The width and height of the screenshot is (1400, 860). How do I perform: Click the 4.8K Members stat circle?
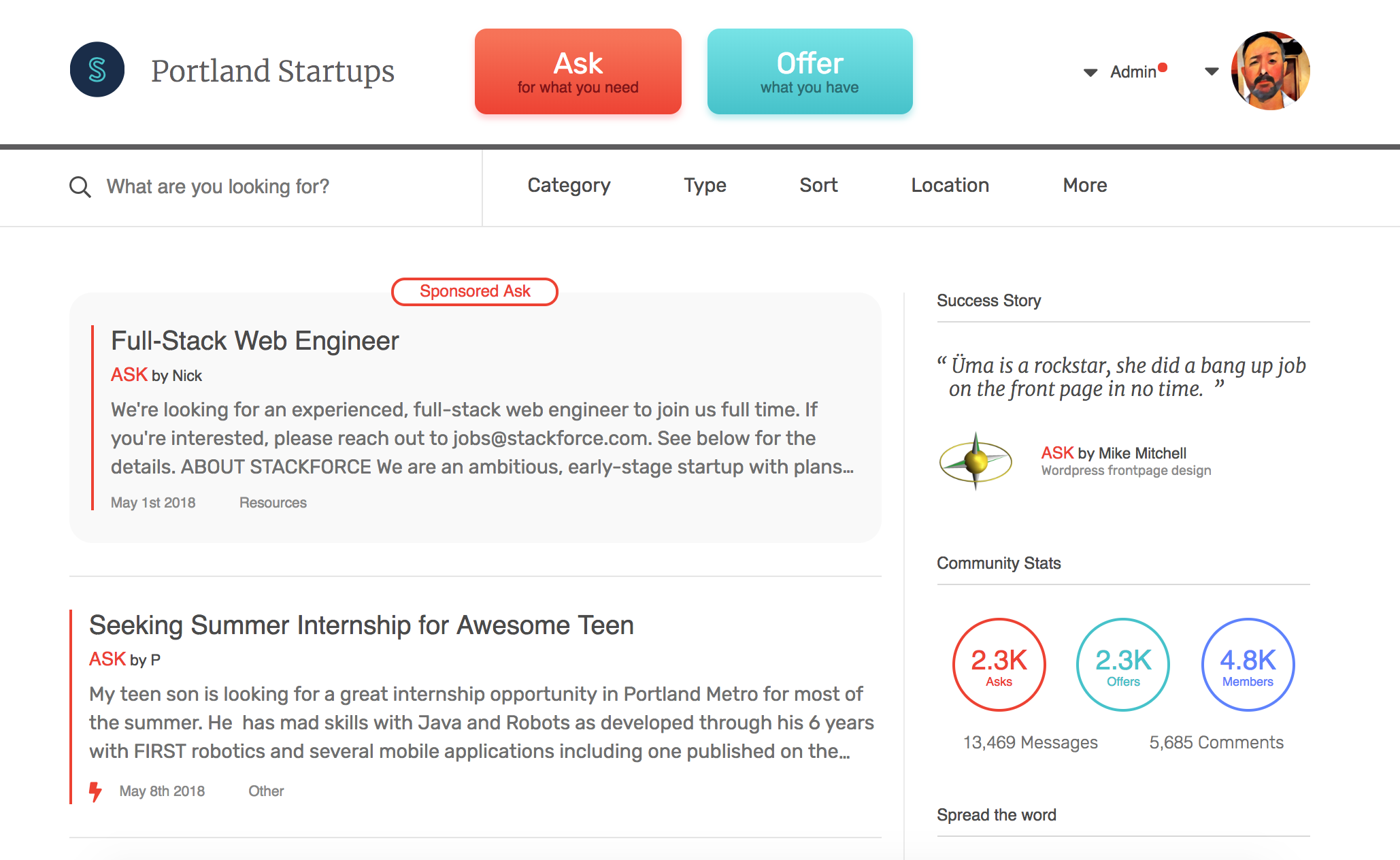[x=1247, y=665]
